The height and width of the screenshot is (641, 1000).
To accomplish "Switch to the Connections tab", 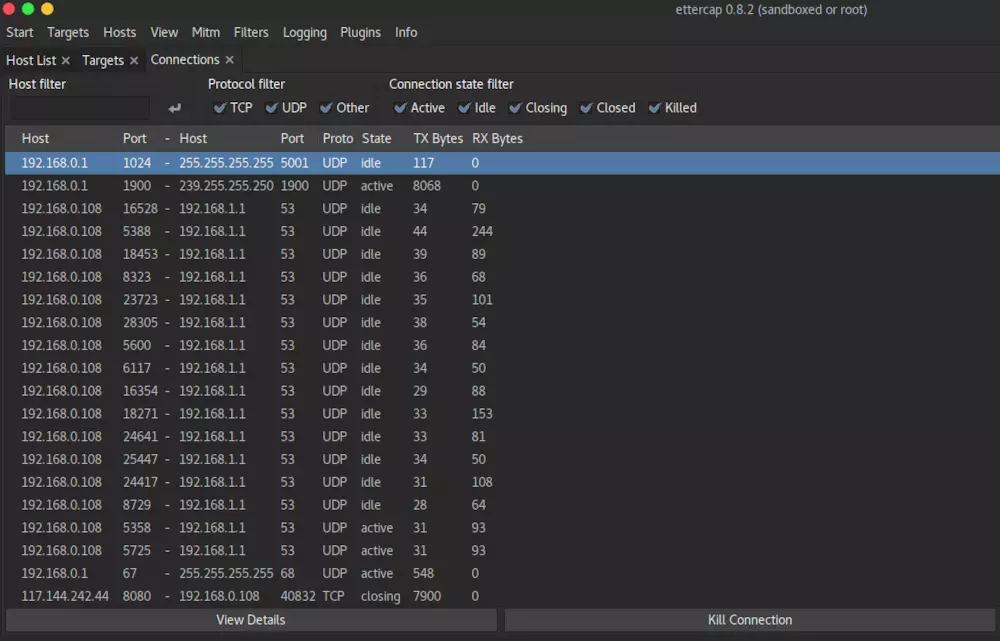I will (185, 60).
